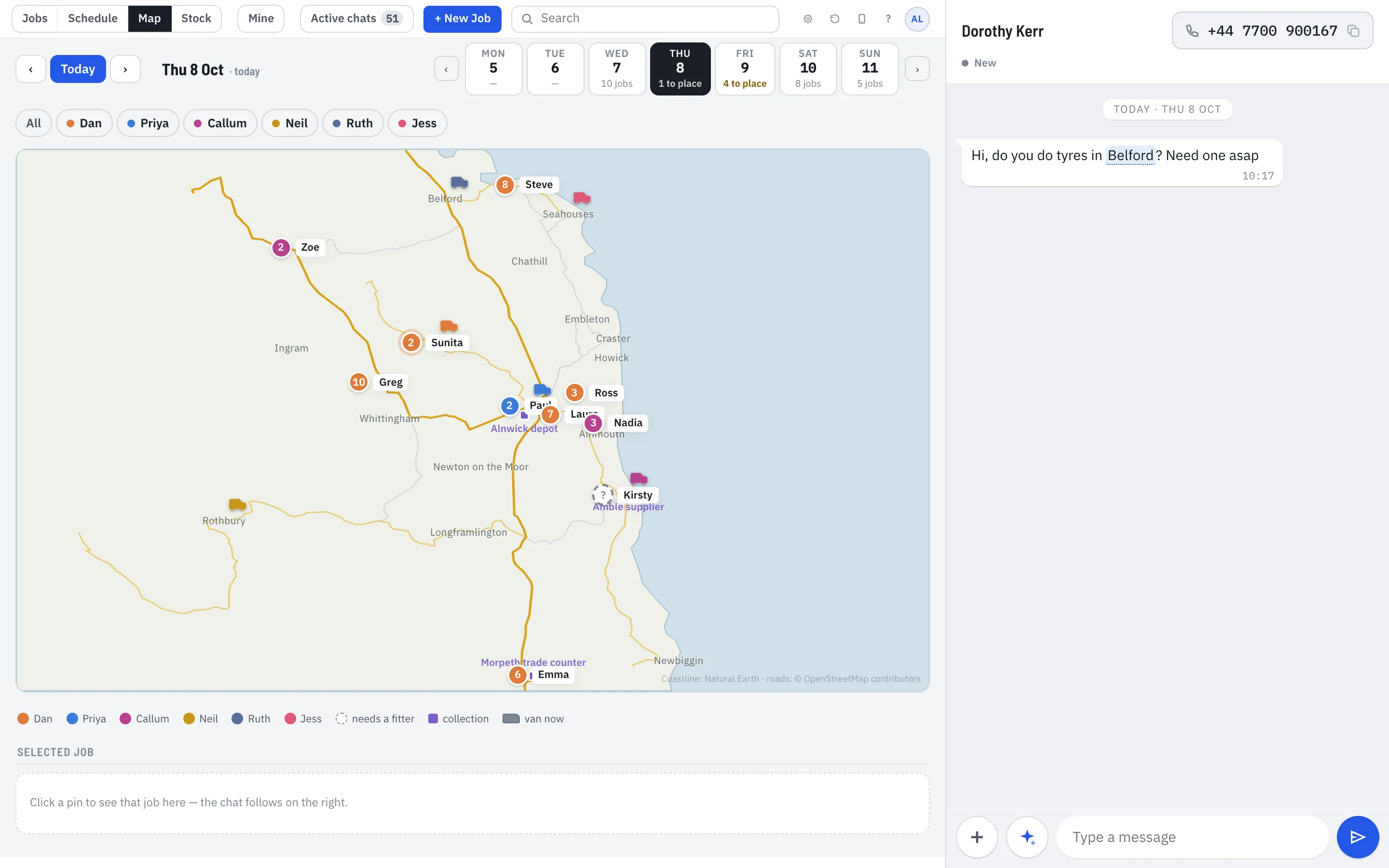
Task: Copy the phone number with copy icon
Action: point(1353,31)
